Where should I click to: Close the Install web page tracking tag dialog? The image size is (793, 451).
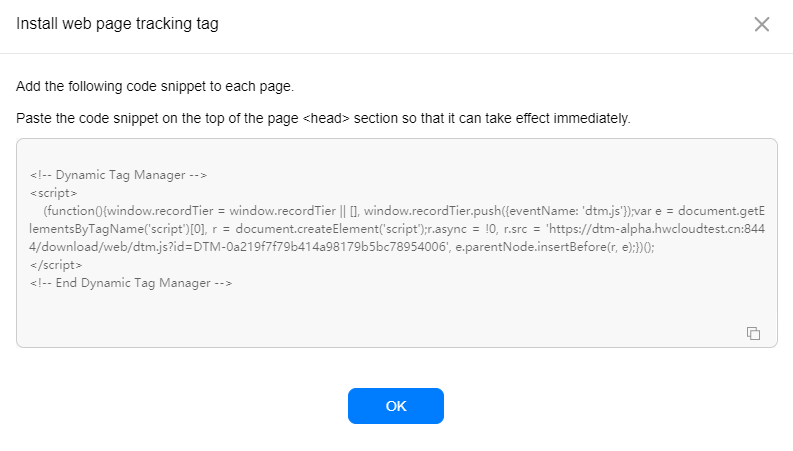coord(762,24)
